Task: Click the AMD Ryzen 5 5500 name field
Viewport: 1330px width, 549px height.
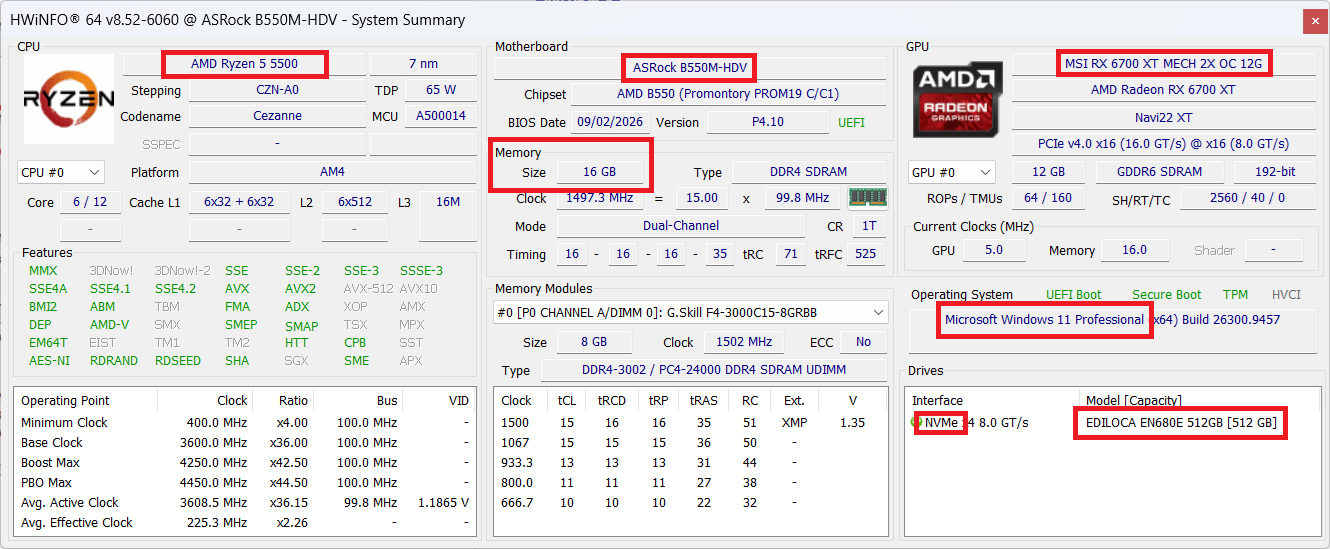Action: (x=244, y=64)
